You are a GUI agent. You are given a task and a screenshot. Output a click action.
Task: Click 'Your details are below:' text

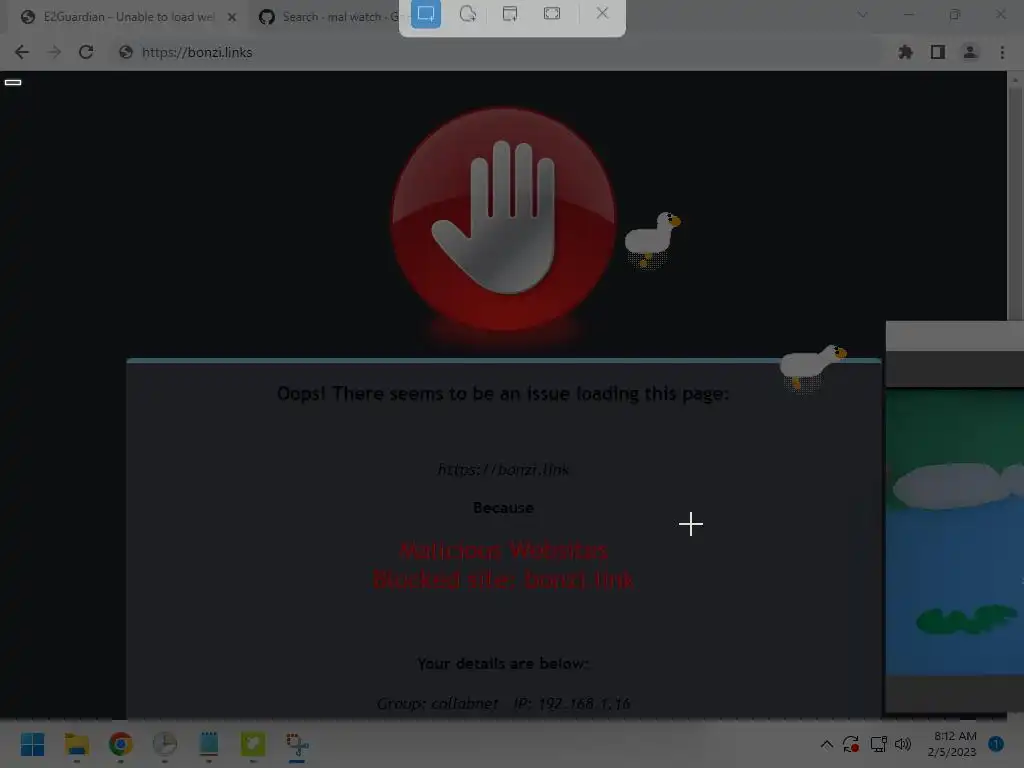(503, 664)
